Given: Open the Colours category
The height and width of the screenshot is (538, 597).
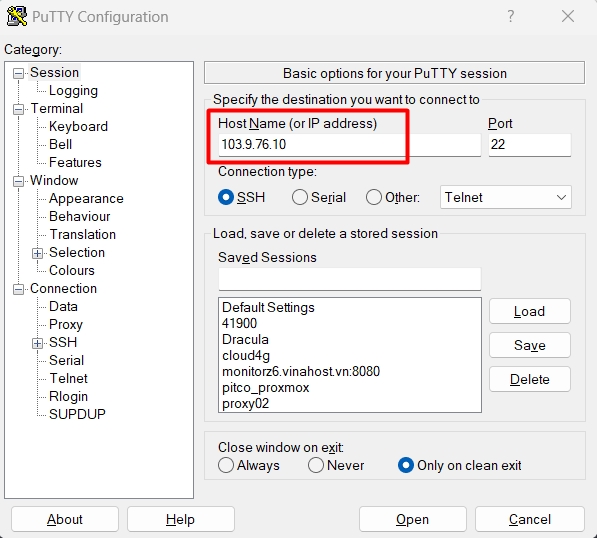Looking at the screenshot, I should [72, 270].
